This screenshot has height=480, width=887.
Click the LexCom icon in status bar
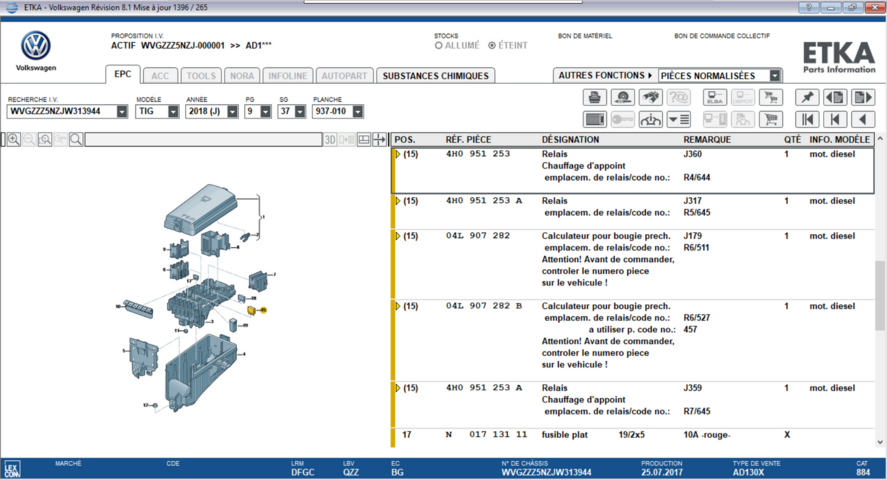pyautogui.click(x=12, y=469)
